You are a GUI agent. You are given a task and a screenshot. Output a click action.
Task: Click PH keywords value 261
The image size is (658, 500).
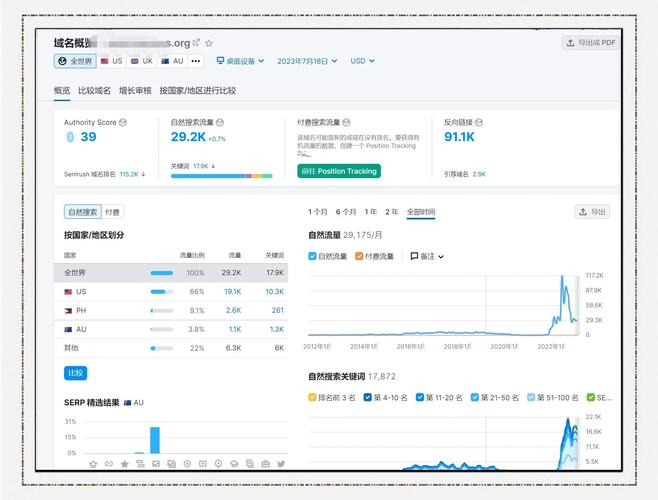tap(277, 310)
